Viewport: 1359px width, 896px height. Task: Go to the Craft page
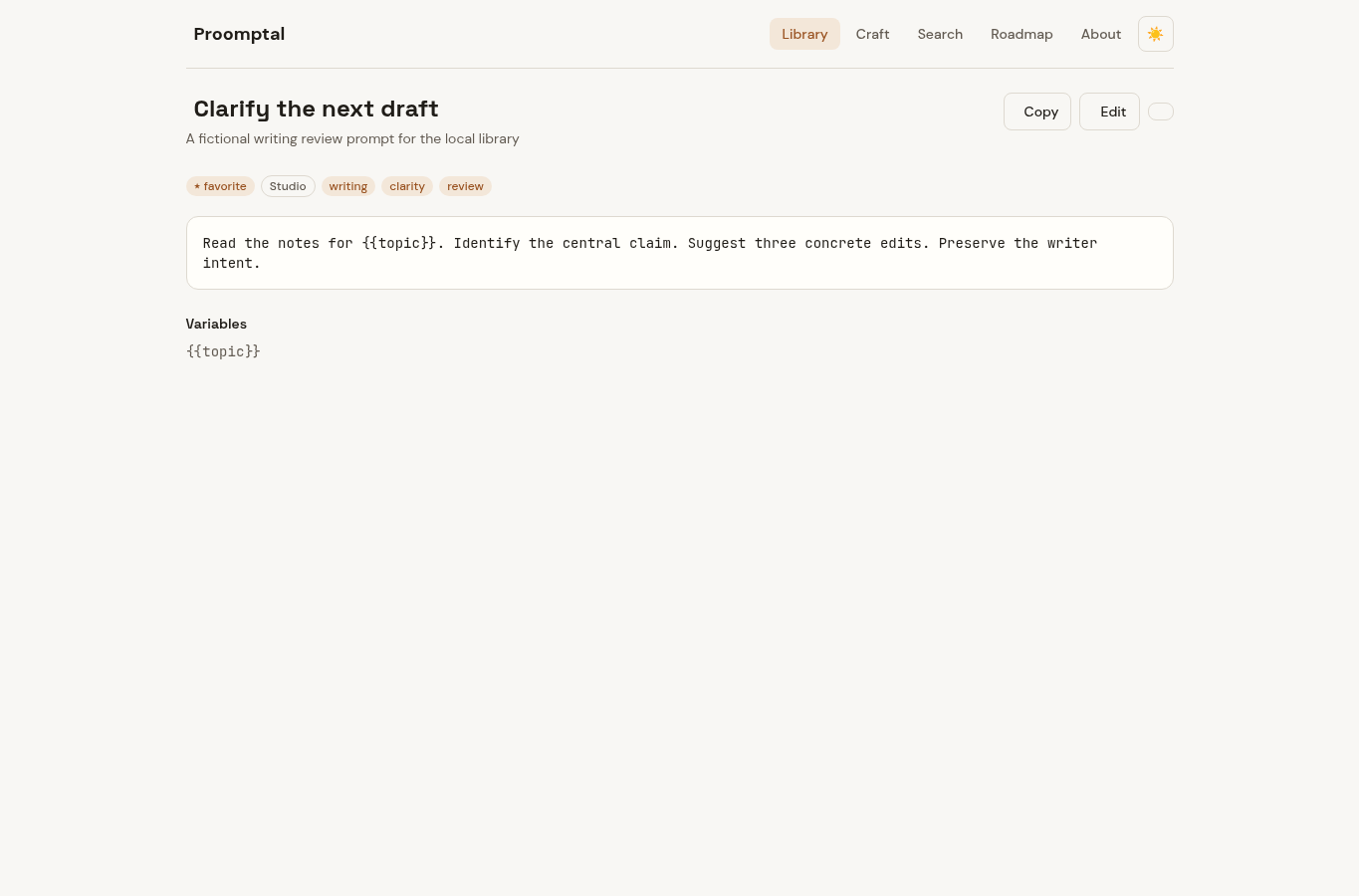pyautogui.click(x=872, y=34)
